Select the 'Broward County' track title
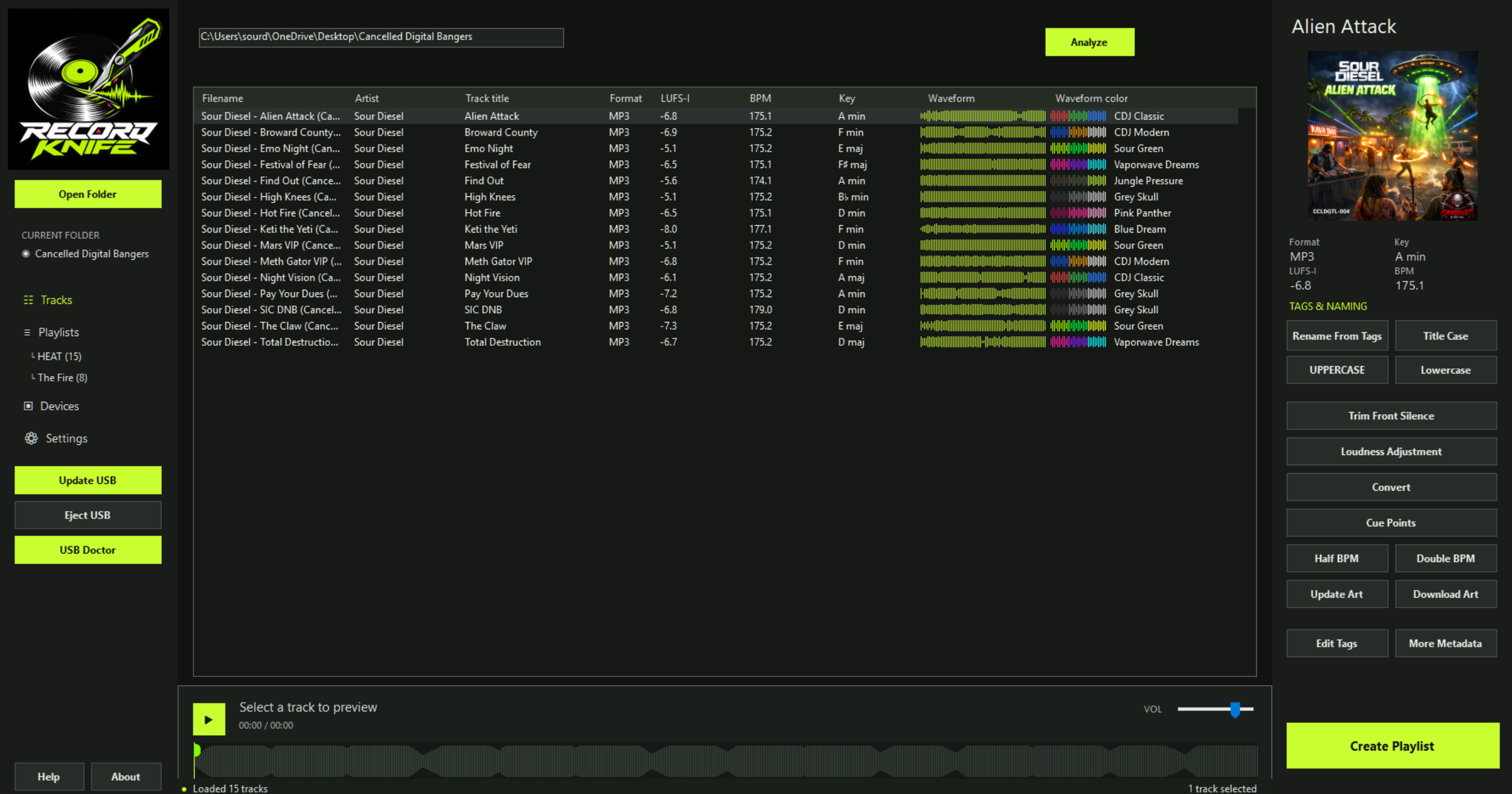Image resolution: width=1512 pixels, height=794 pixels. tap(501, 132)
